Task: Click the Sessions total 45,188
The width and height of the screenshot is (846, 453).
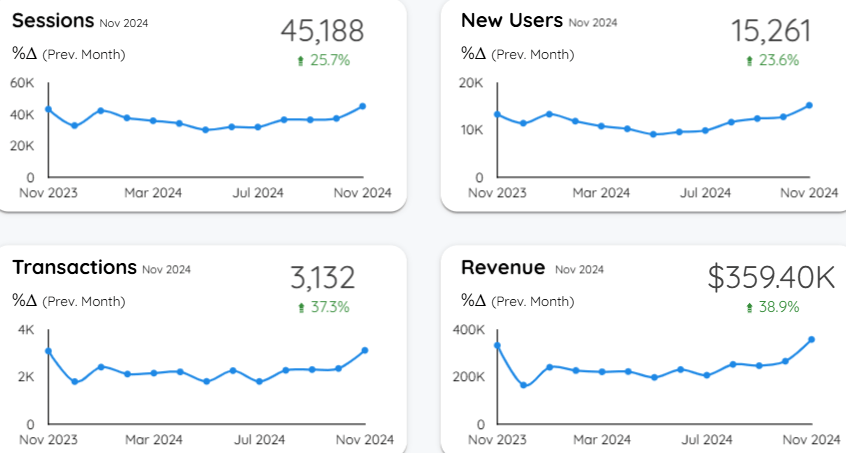Action: coord(322,31)
